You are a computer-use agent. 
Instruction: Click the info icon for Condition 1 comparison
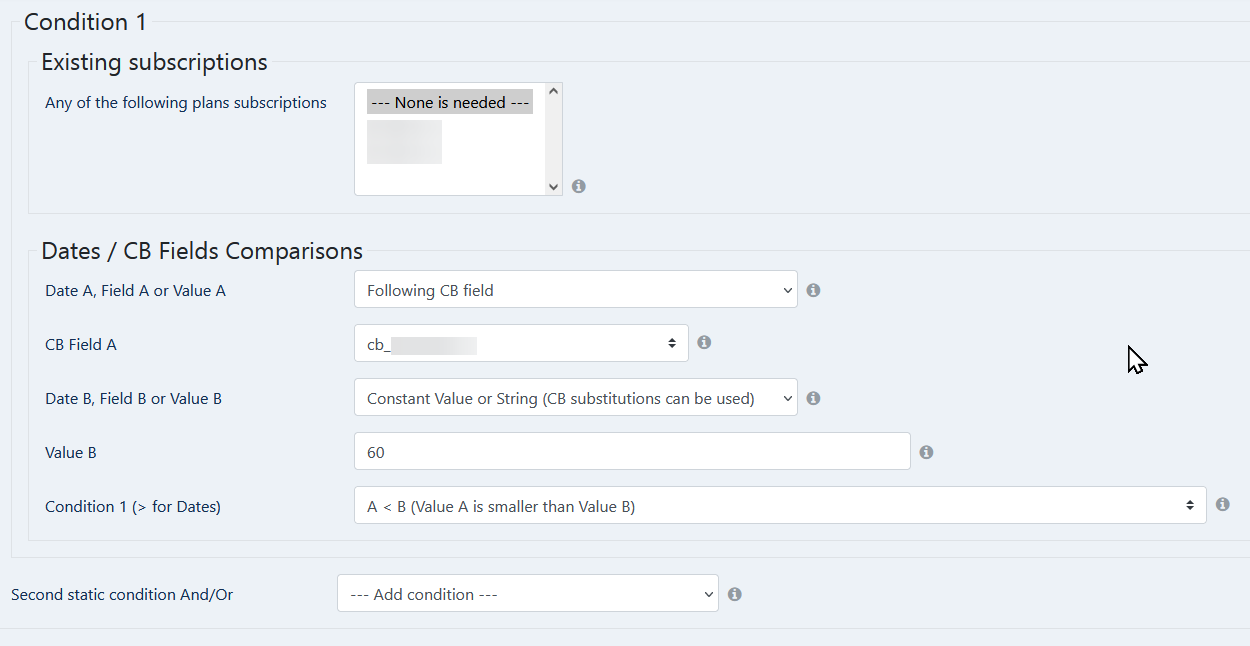(1222, 504)
